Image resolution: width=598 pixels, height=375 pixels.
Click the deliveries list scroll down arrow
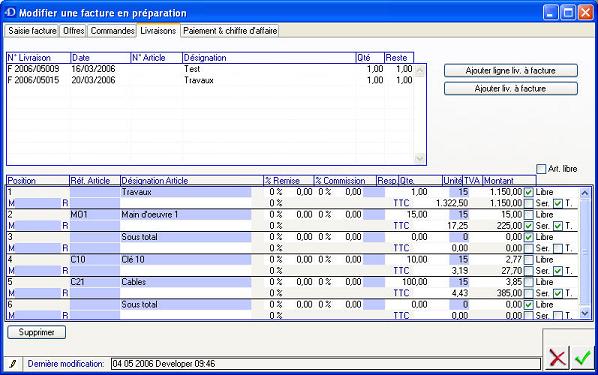420,158
